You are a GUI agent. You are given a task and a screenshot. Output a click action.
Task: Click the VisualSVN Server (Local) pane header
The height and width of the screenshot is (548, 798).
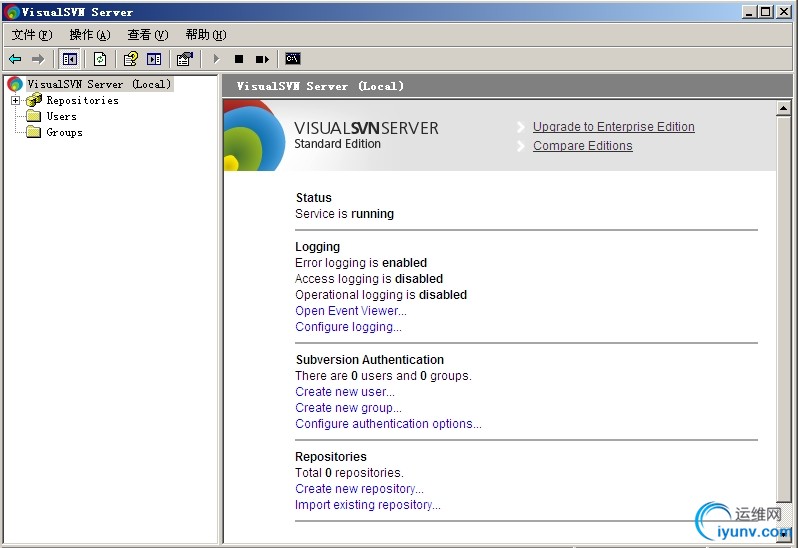[507, 86]
